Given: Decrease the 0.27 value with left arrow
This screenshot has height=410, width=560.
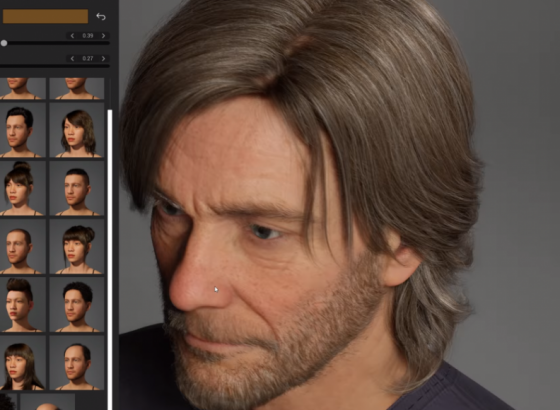Looking at the screenshot, I should 72,58.
